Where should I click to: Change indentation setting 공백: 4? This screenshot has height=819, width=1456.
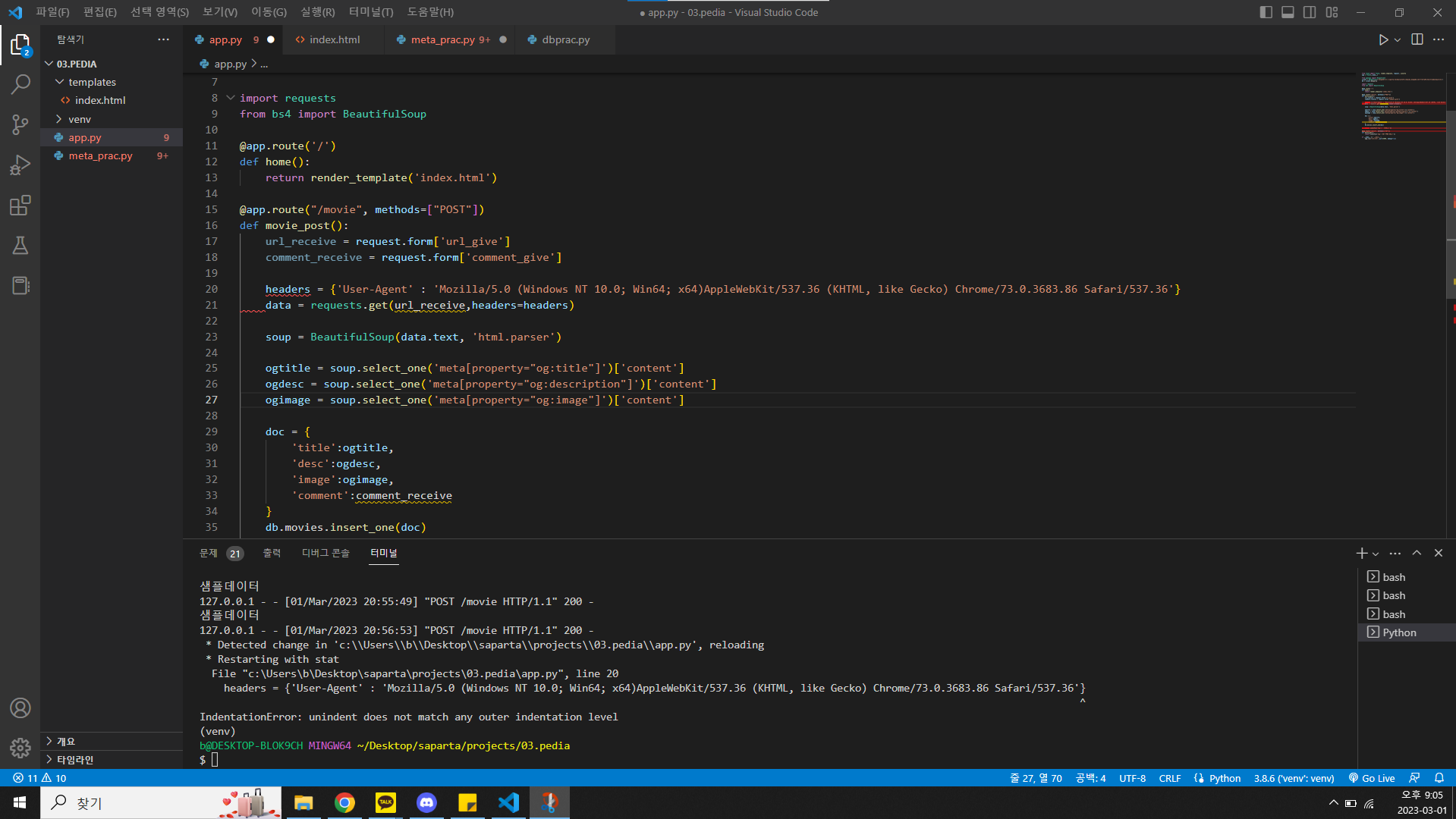[1090, 778]
